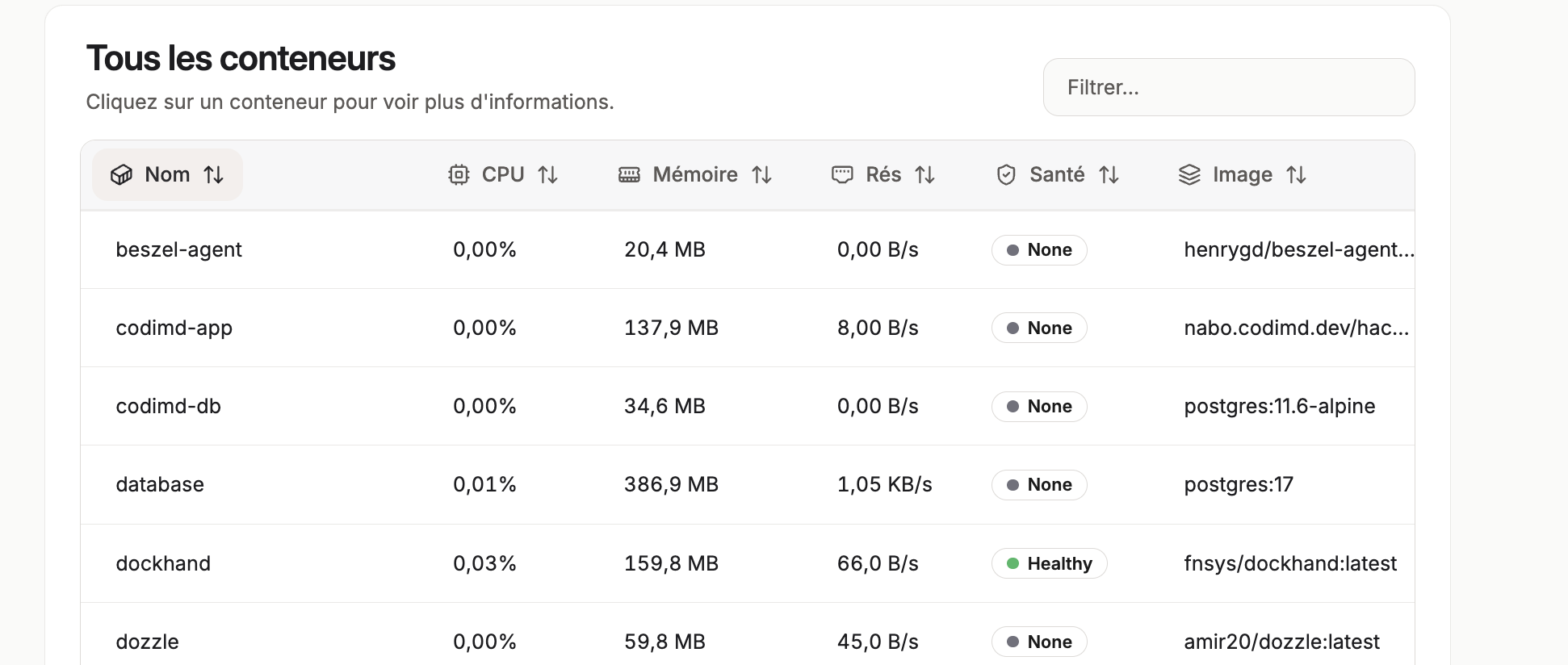1568x665 pixels.
Task: Click the Healthy badge on dockhand row
Action: coord(1050,563)
